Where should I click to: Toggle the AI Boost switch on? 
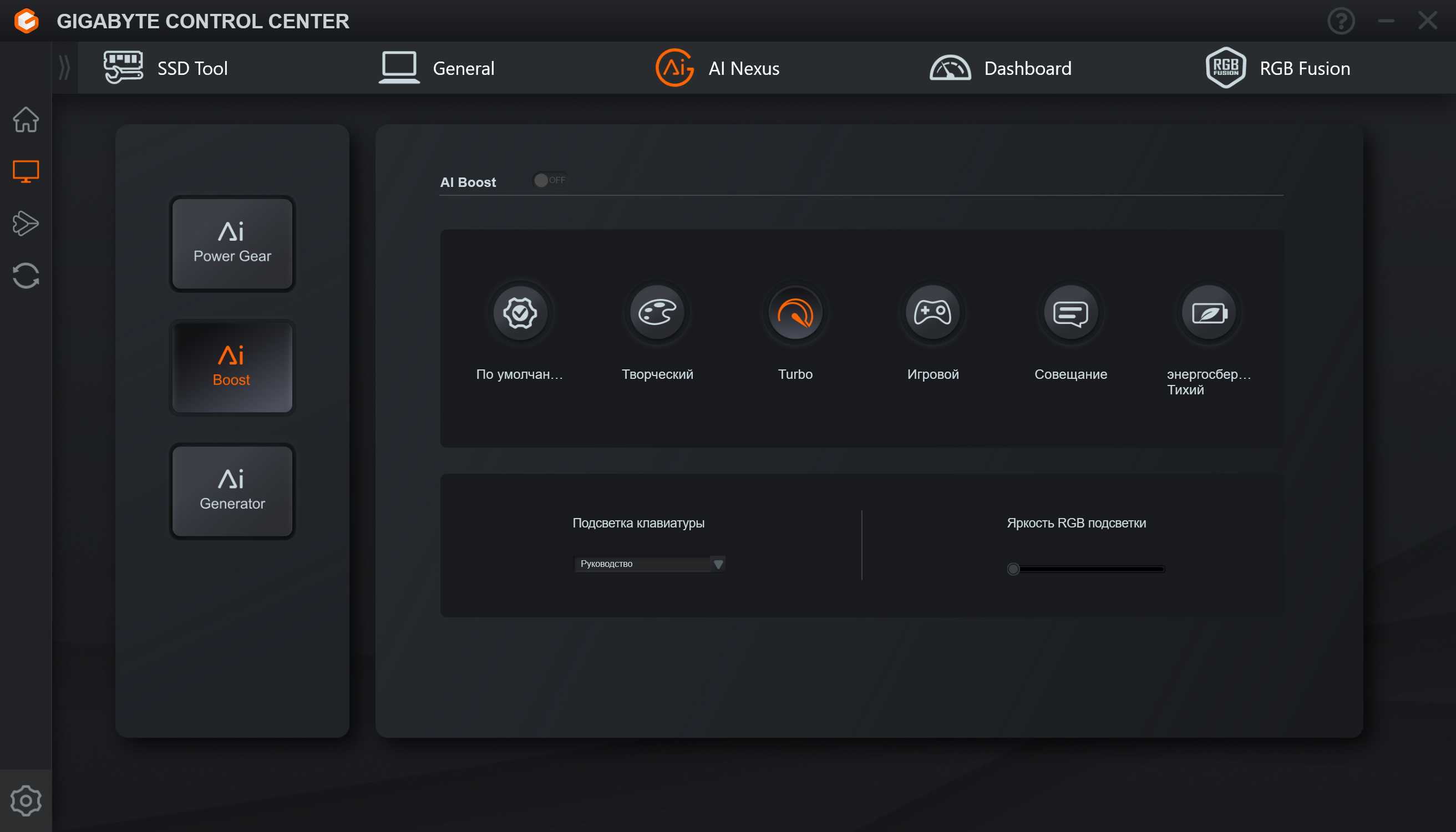550,181
